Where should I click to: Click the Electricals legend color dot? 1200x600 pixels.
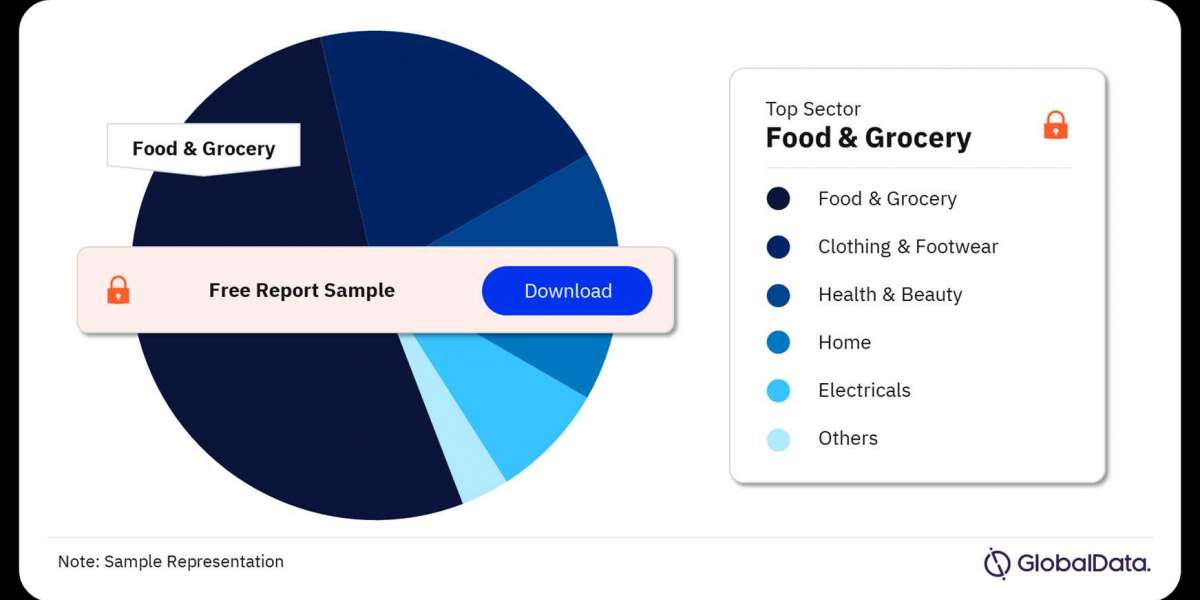(778, 391)
